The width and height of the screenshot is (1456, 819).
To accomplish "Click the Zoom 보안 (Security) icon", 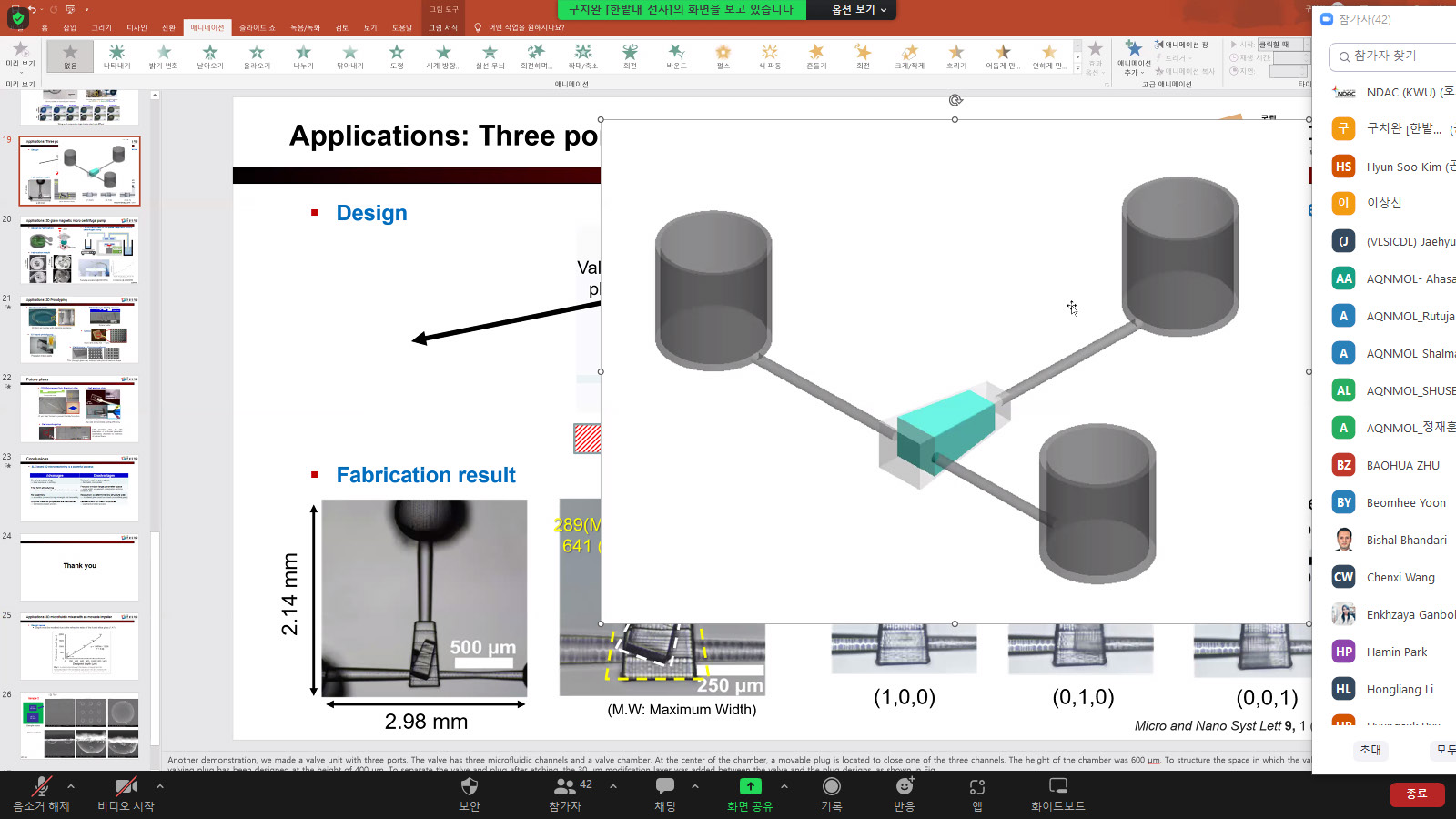I will click(x=470, y=794).
